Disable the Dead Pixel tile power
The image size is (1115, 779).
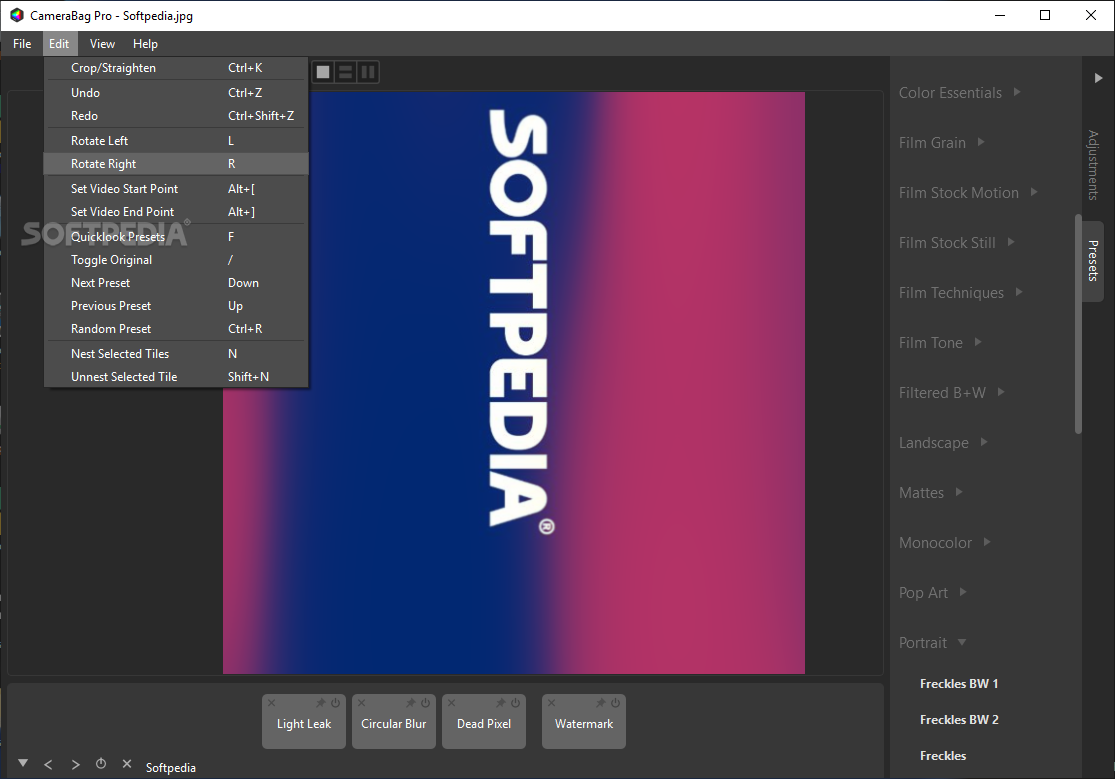coord(516,703)
